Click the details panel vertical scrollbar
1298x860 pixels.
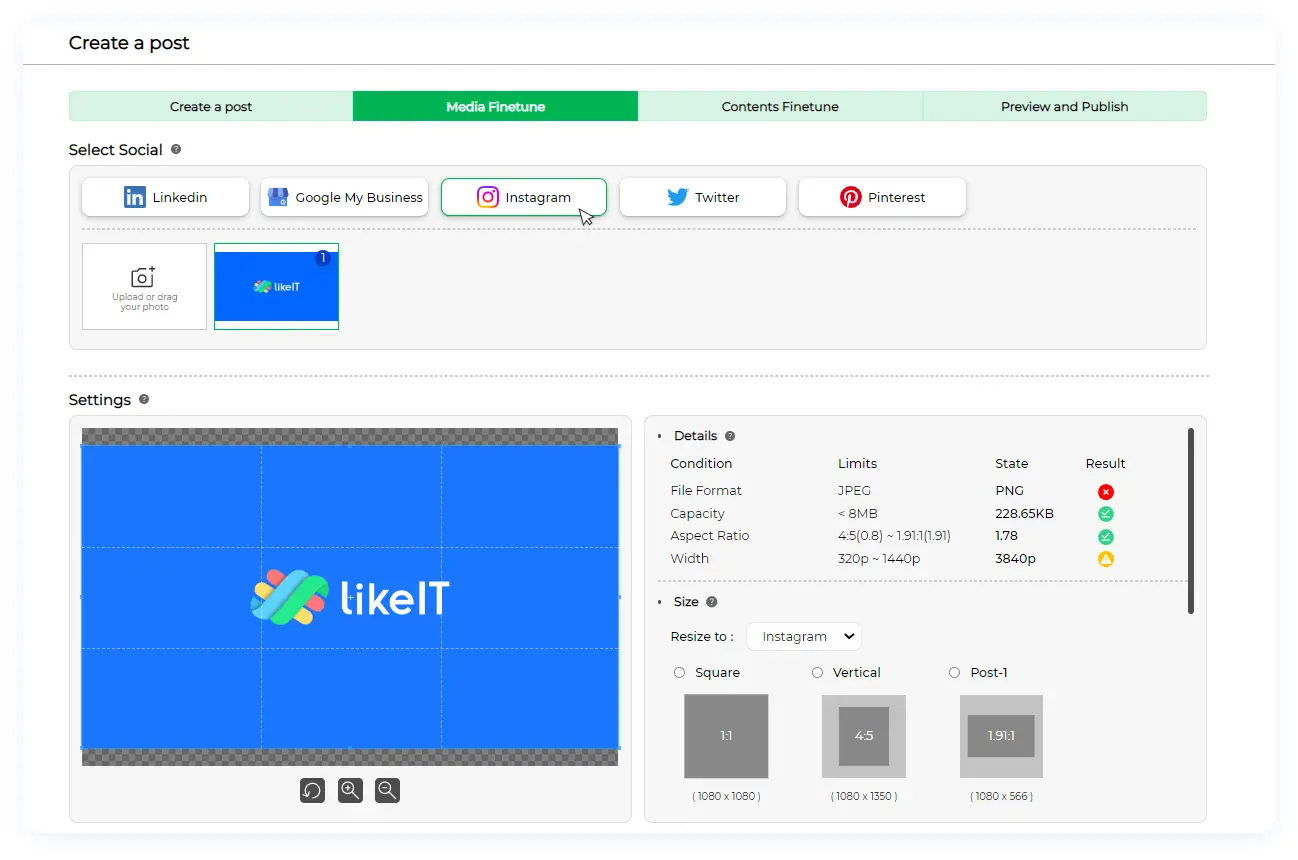point(1190,520)
